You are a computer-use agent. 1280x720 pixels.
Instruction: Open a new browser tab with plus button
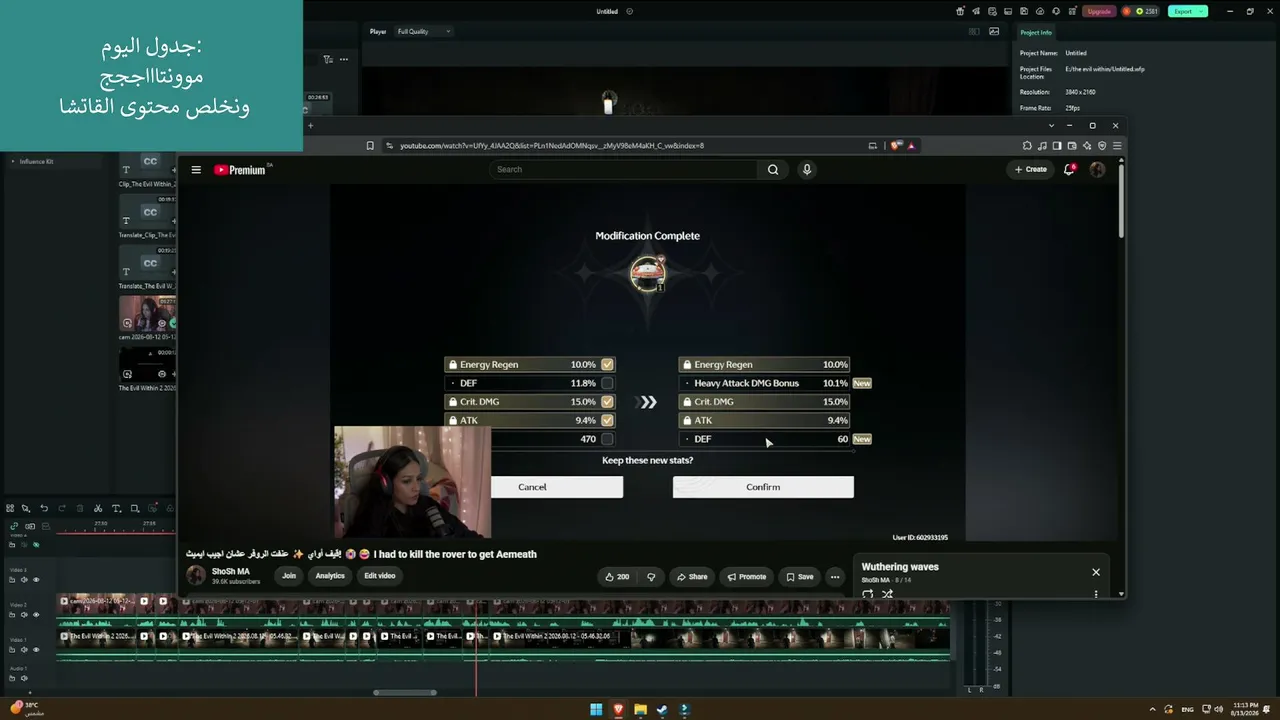tap(310, 126)
